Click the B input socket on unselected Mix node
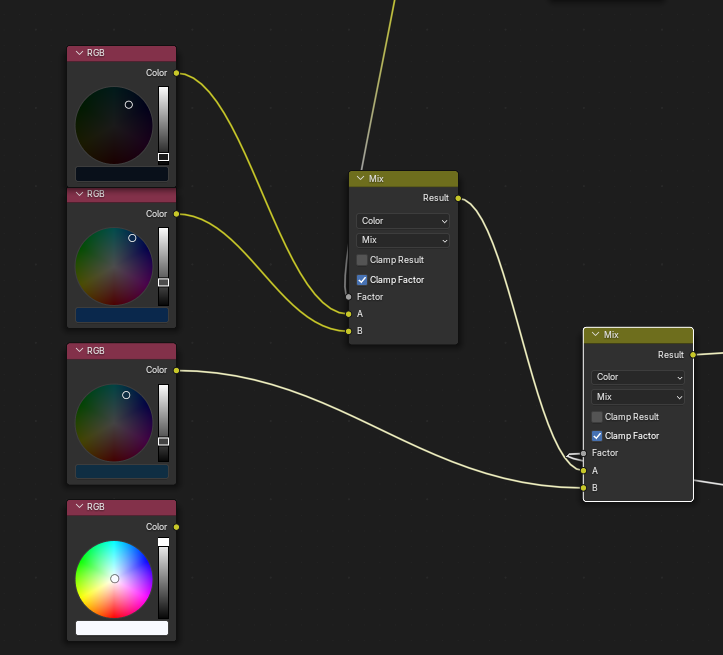 pos(349,331)
